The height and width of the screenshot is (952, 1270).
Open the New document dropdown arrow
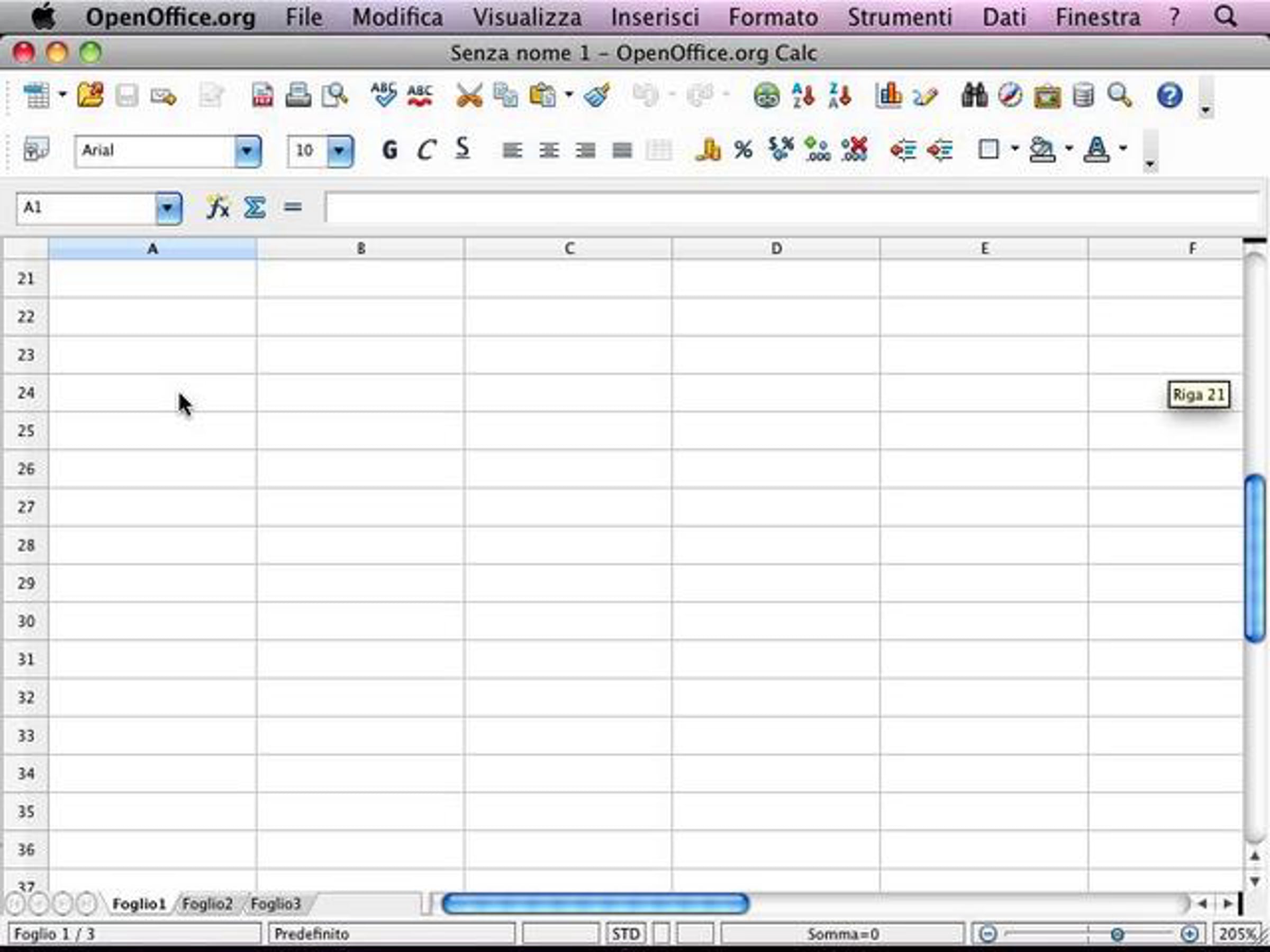pos(62,95)
